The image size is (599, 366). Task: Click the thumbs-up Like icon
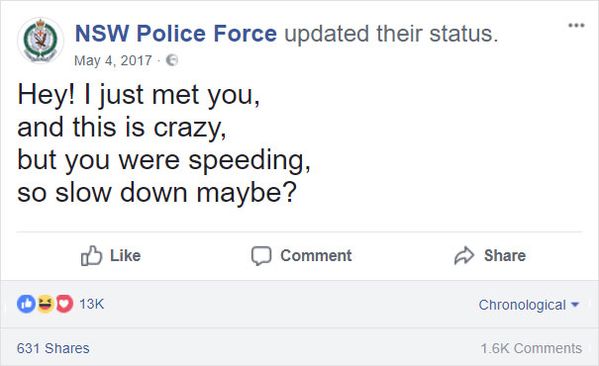click(91, 255)
